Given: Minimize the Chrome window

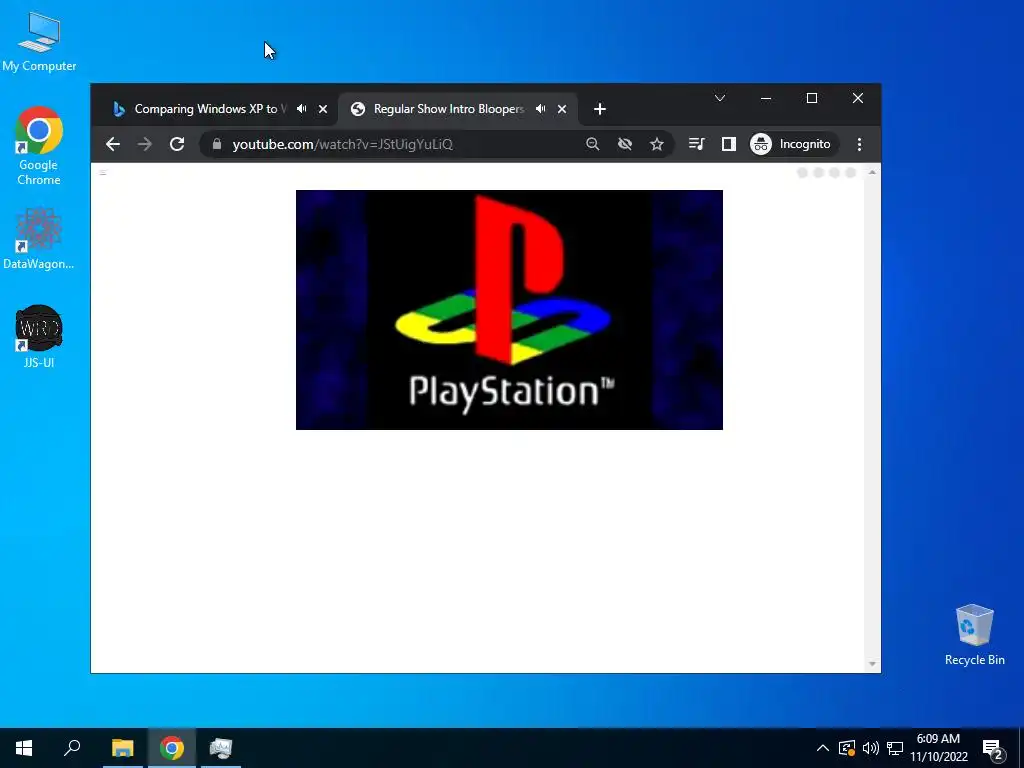Looking at the screenshot, I should [766, 98].
